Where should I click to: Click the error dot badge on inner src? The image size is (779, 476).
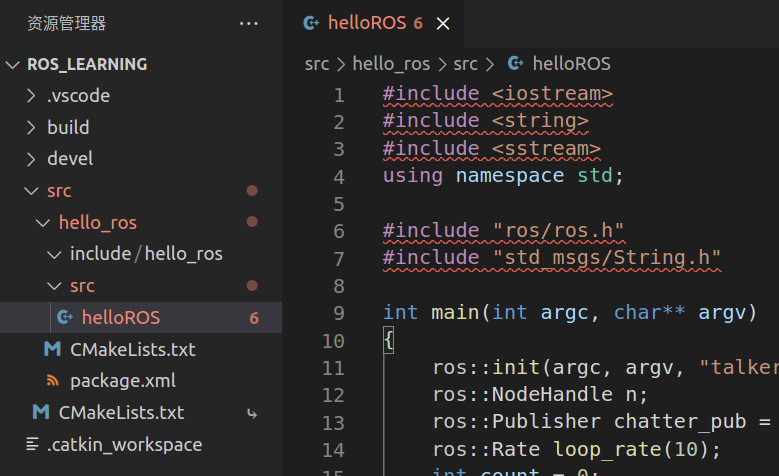[x=252, y=285]
